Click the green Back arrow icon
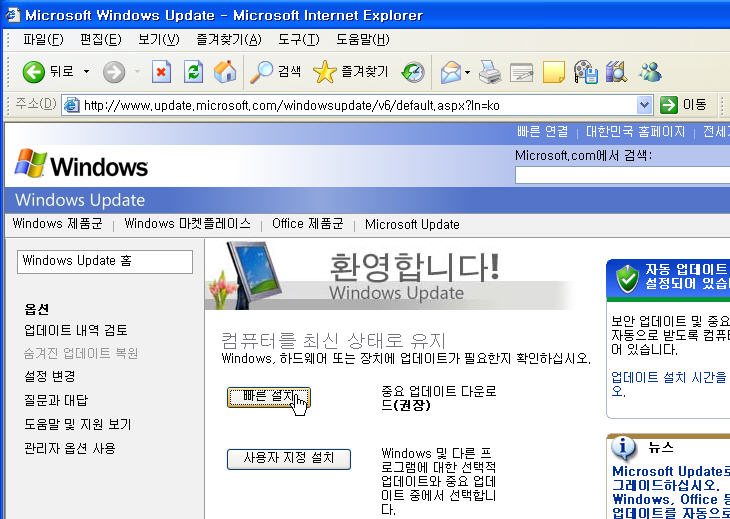This screenshot has height=519, width=730. pos(34,72)
